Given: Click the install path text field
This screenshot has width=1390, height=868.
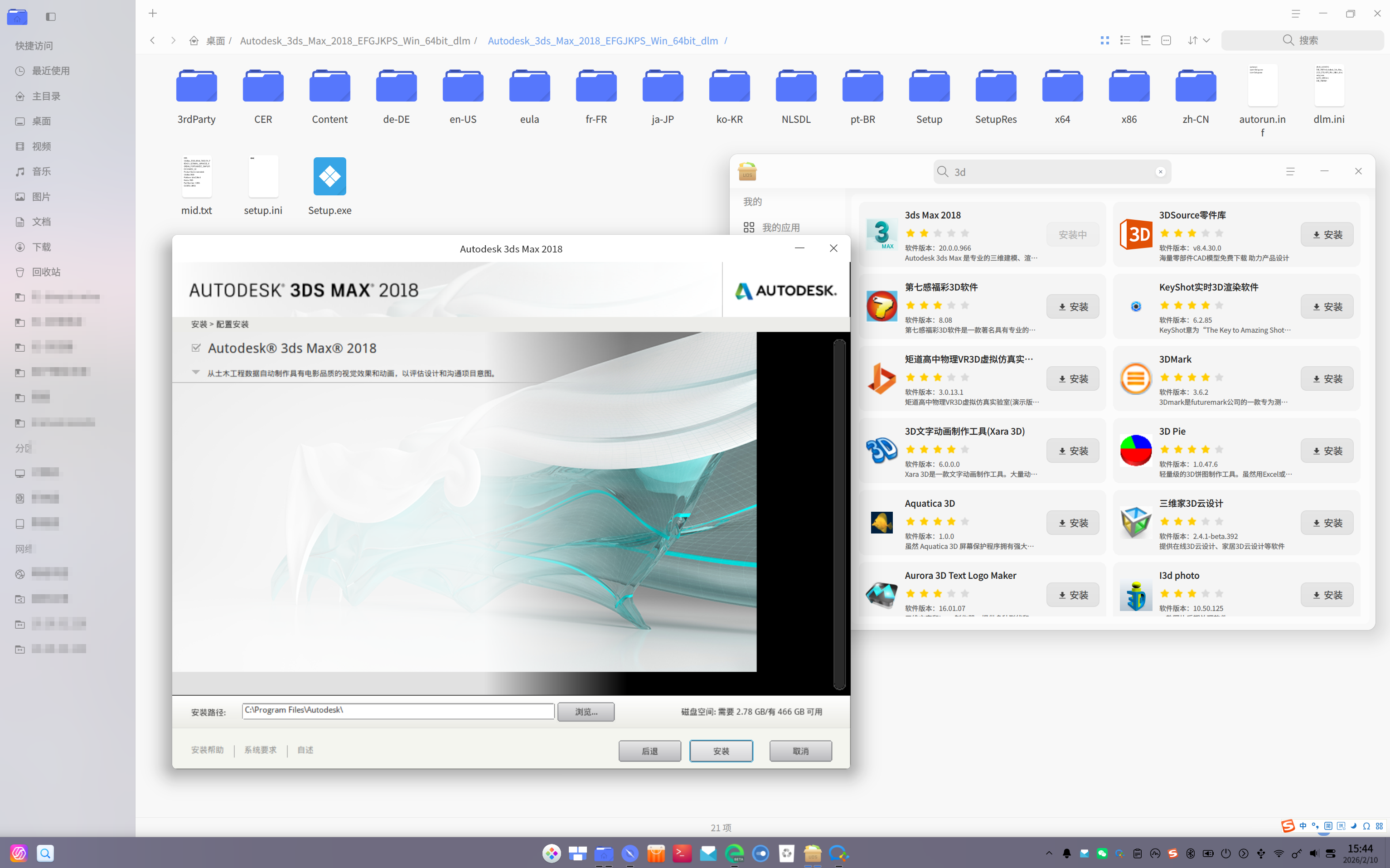Looking at the screenshot, I should pyautogui.click(x=398, y=711).
